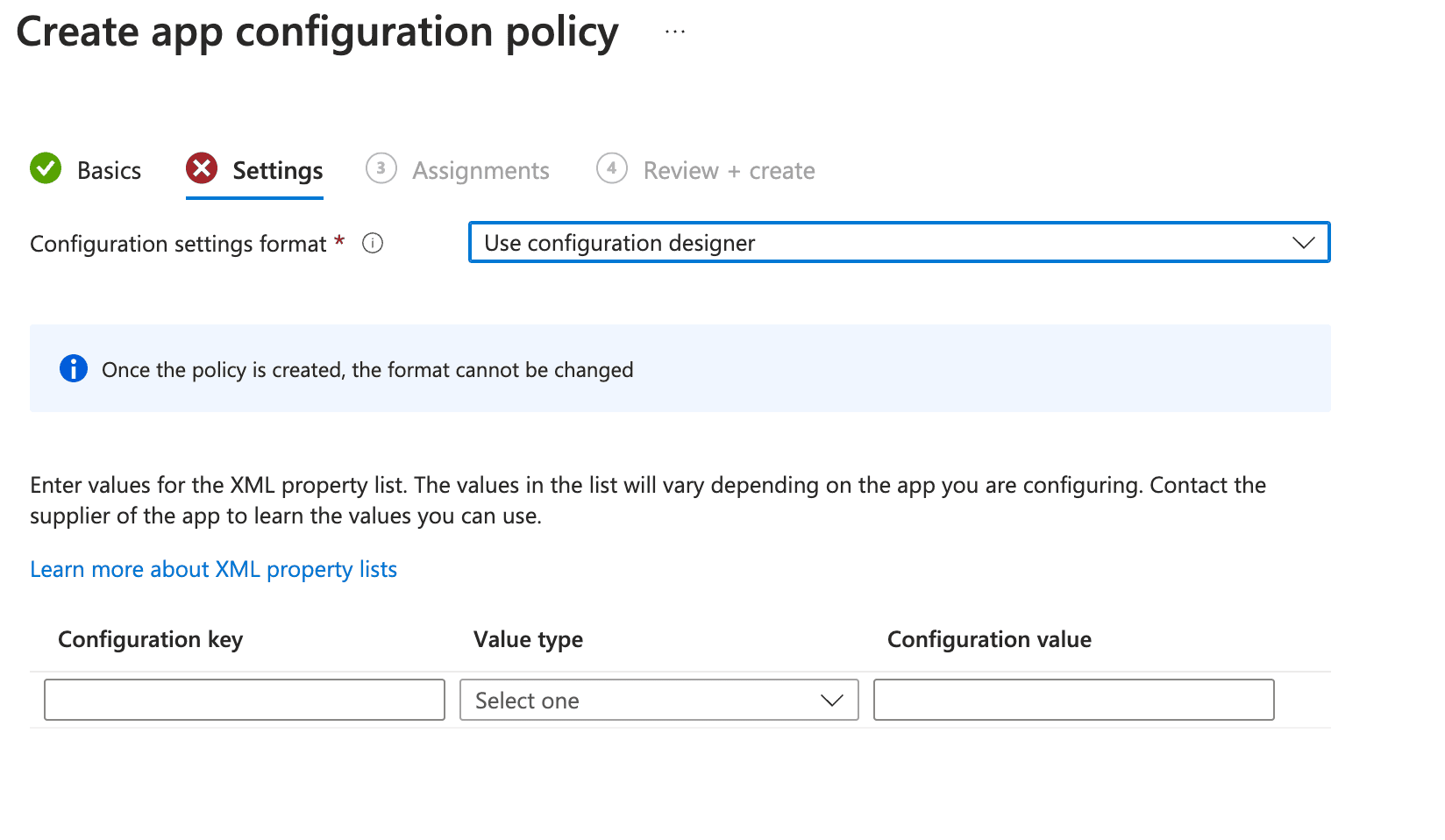Viewport: 1445px width, 840px height.
Task: Click the blue info icon in banner
Action: click(x=74, y=369)
